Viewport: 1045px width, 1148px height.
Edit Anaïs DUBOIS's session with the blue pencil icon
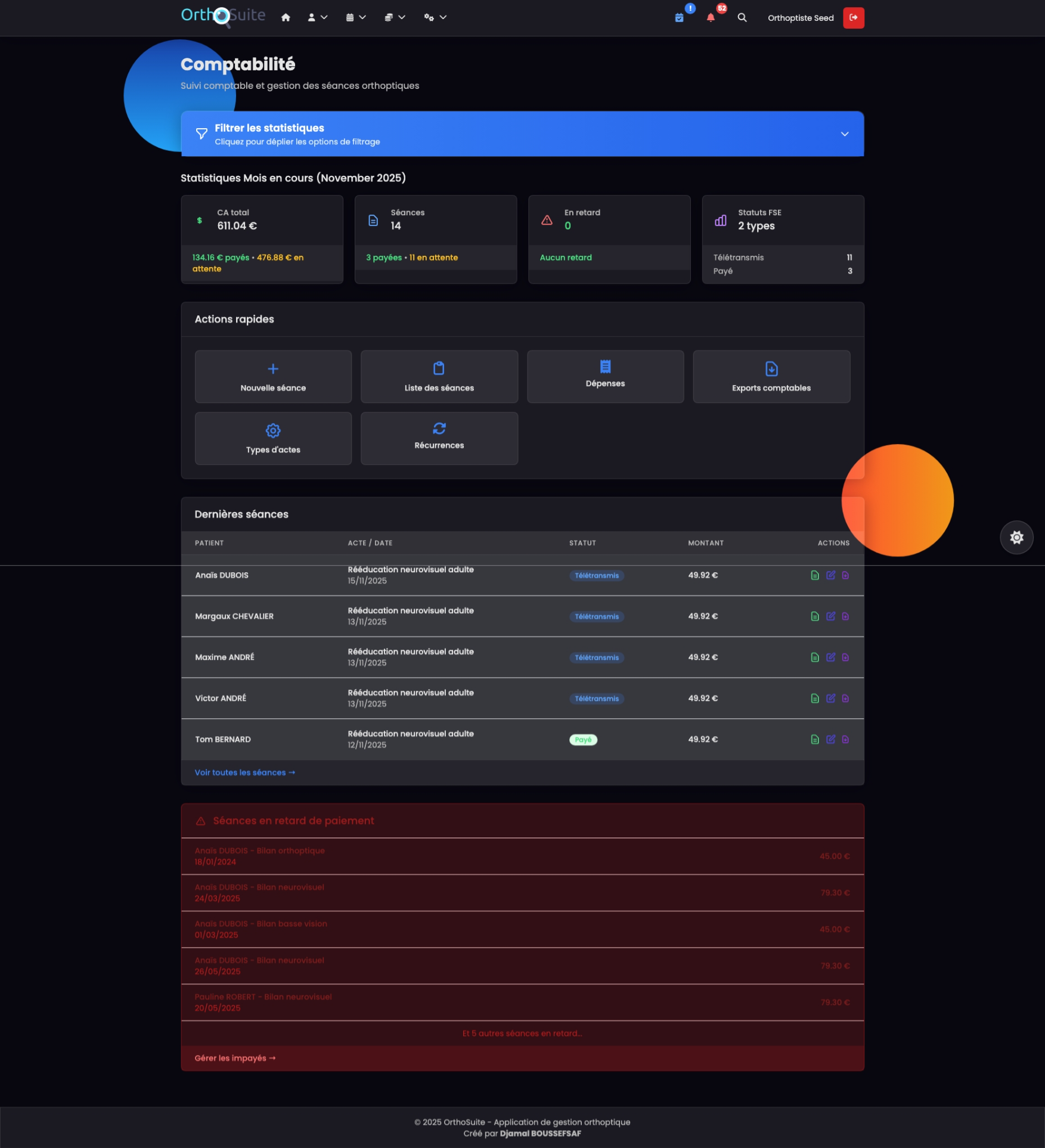tap(831, 575)
